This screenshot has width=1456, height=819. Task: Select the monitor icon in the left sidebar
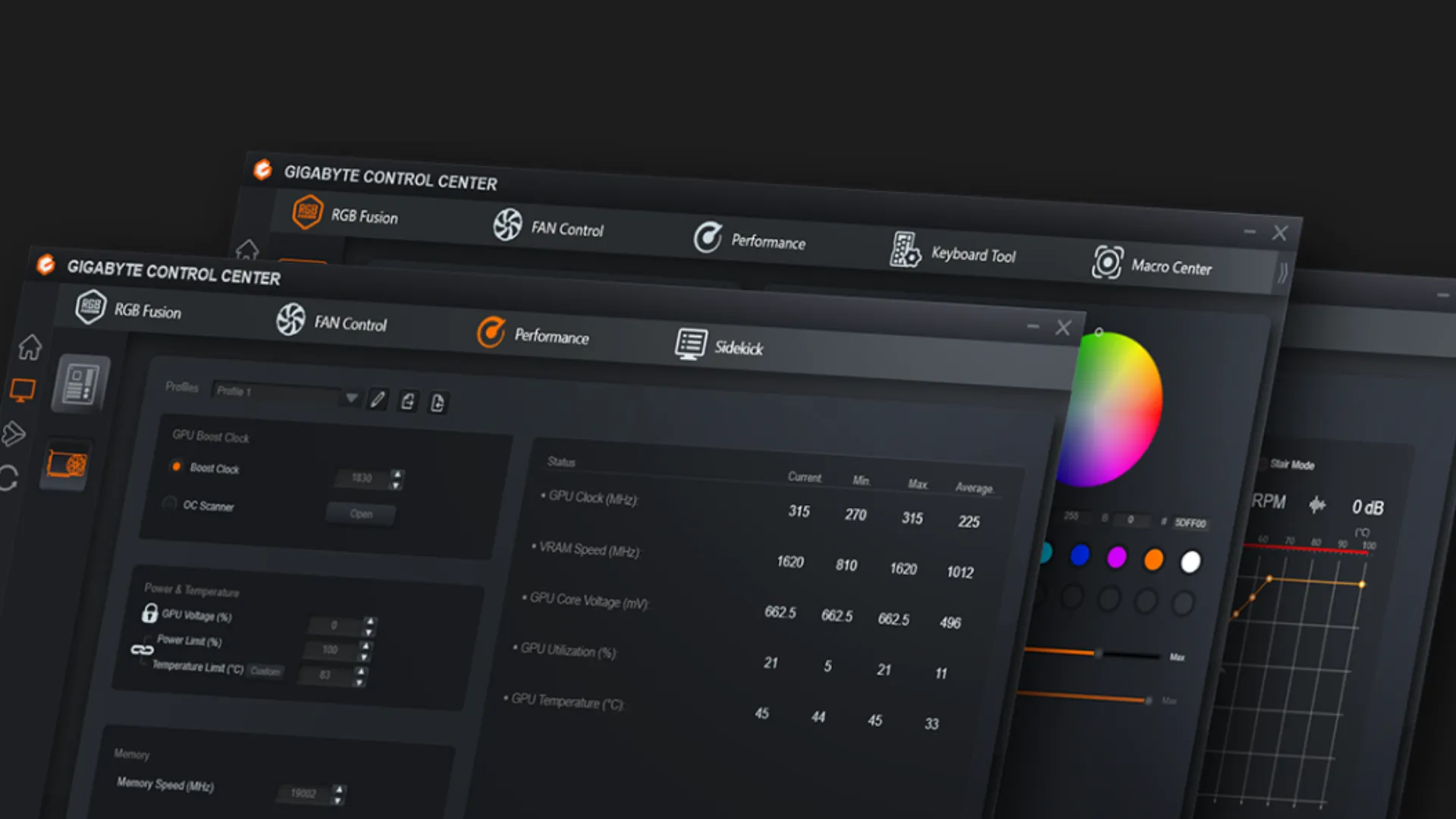click(22, 391)
